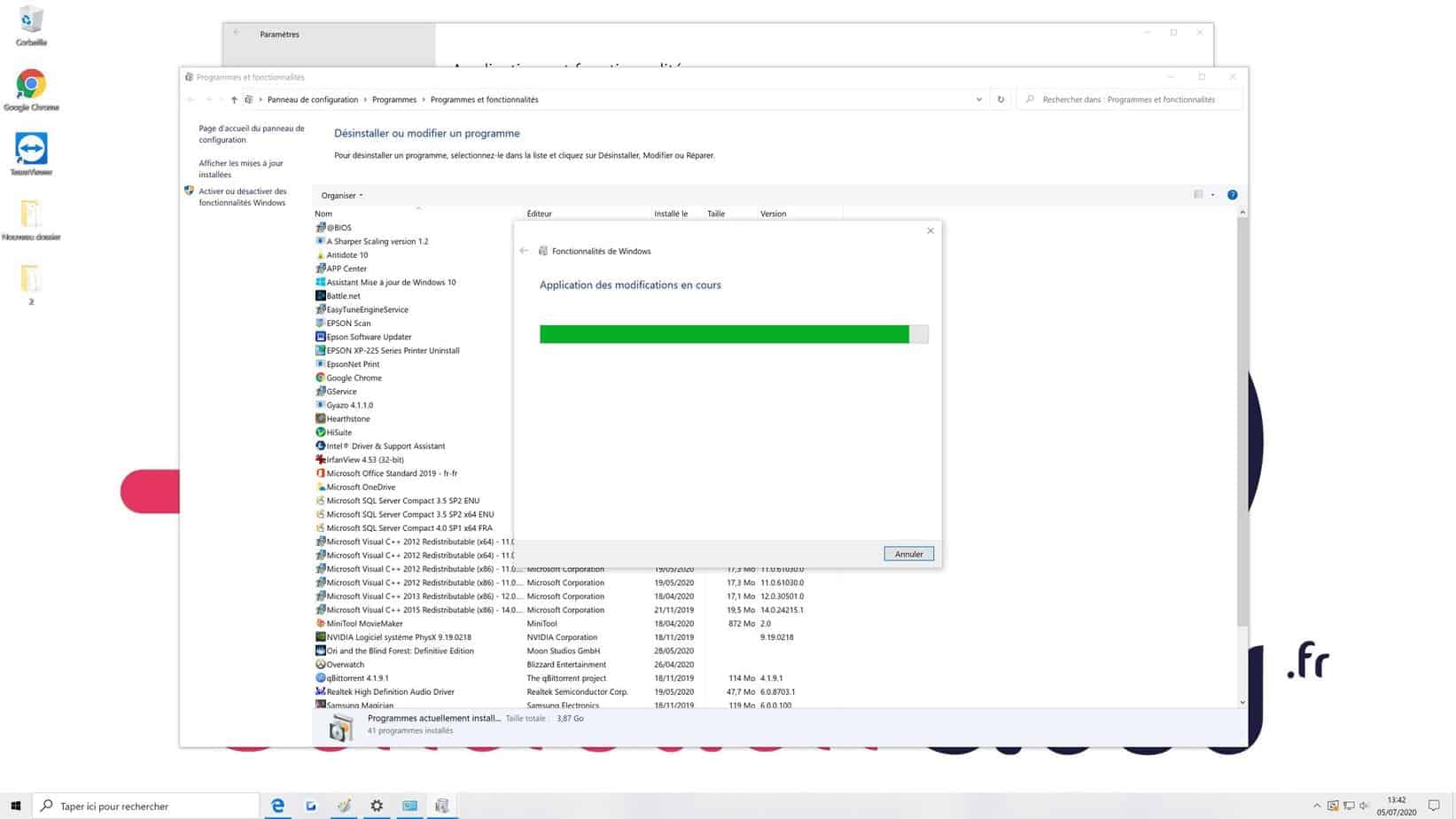
Task: Open Microsoft Edge from the taskbar
Action: point(277,806)
